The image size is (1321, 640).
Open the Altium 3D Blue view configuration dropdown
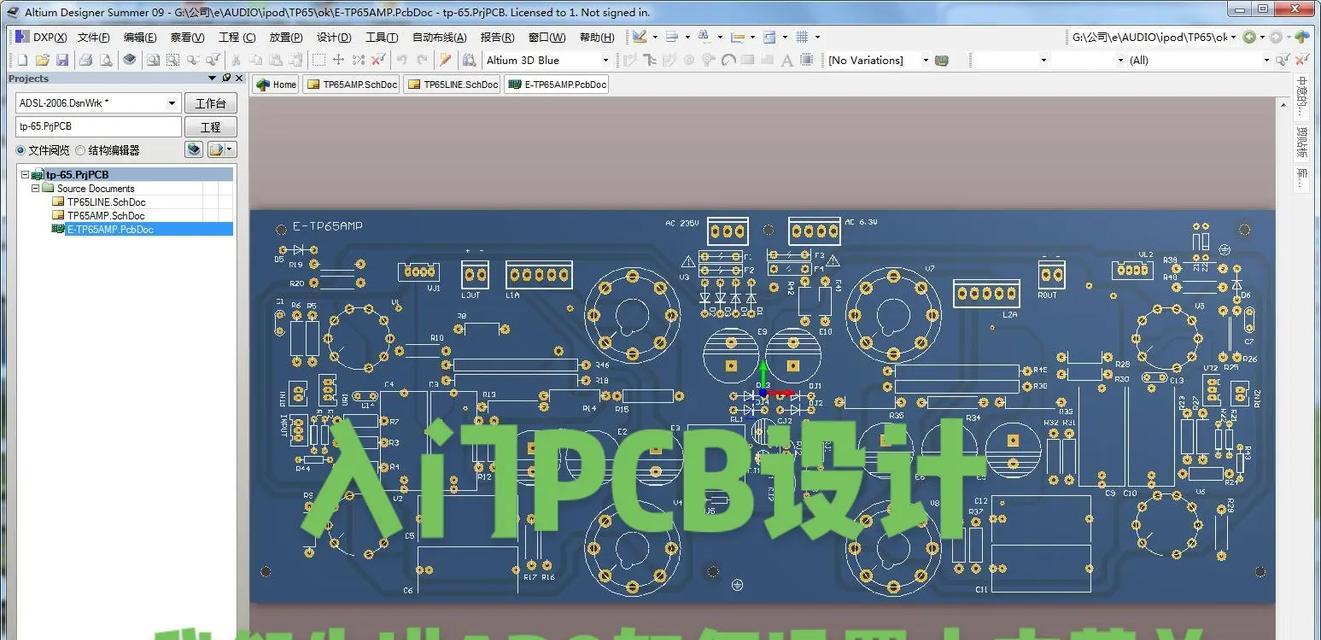(x=605, y=60)
